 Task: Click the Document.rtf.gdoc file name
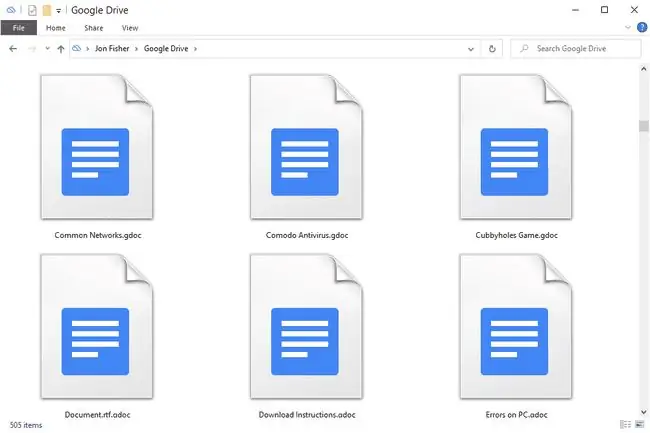pos(97,415)
